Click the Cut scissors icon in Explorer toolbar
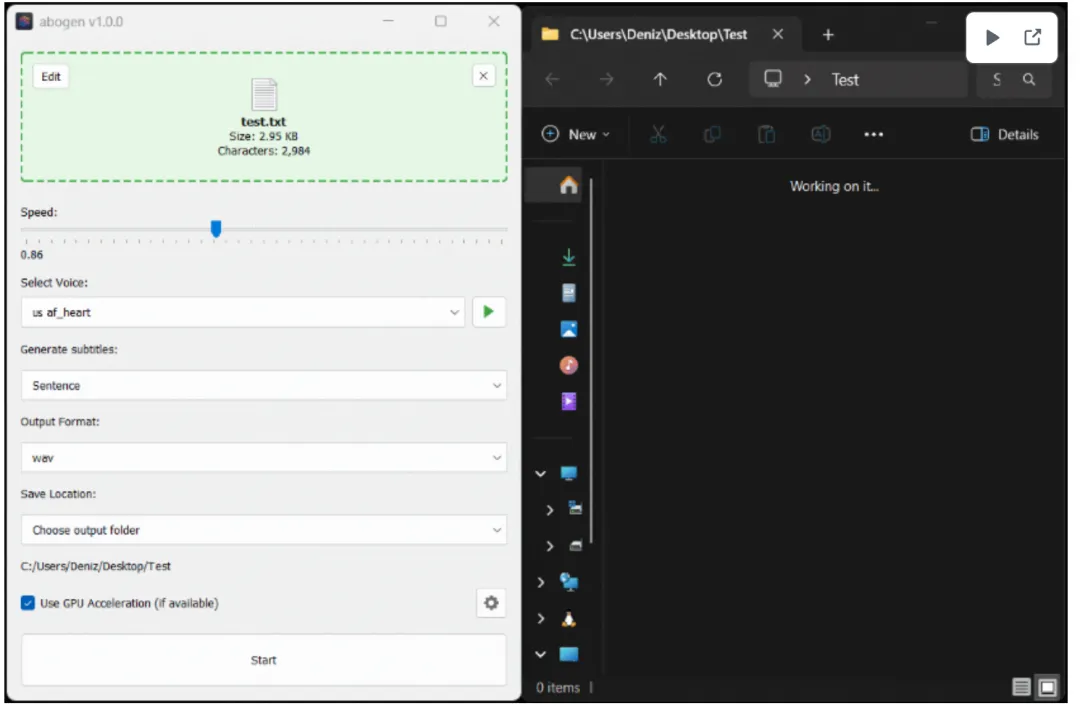Image resolution: width=1080 pixels, height=706 pixels. click(x=658, y=135)
